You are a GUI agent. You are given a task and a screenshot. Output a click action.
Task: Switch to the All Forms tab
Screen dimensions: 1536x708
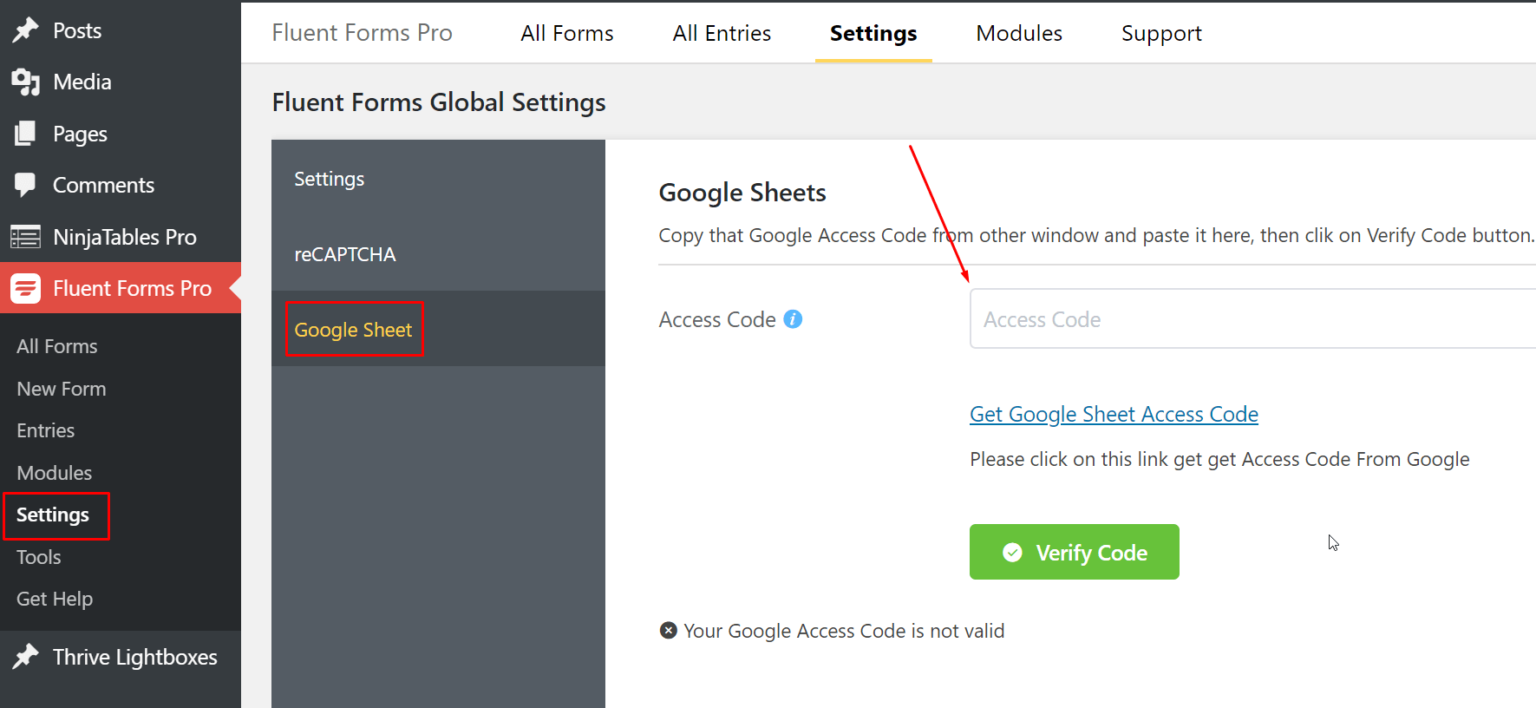click(566, 32)
